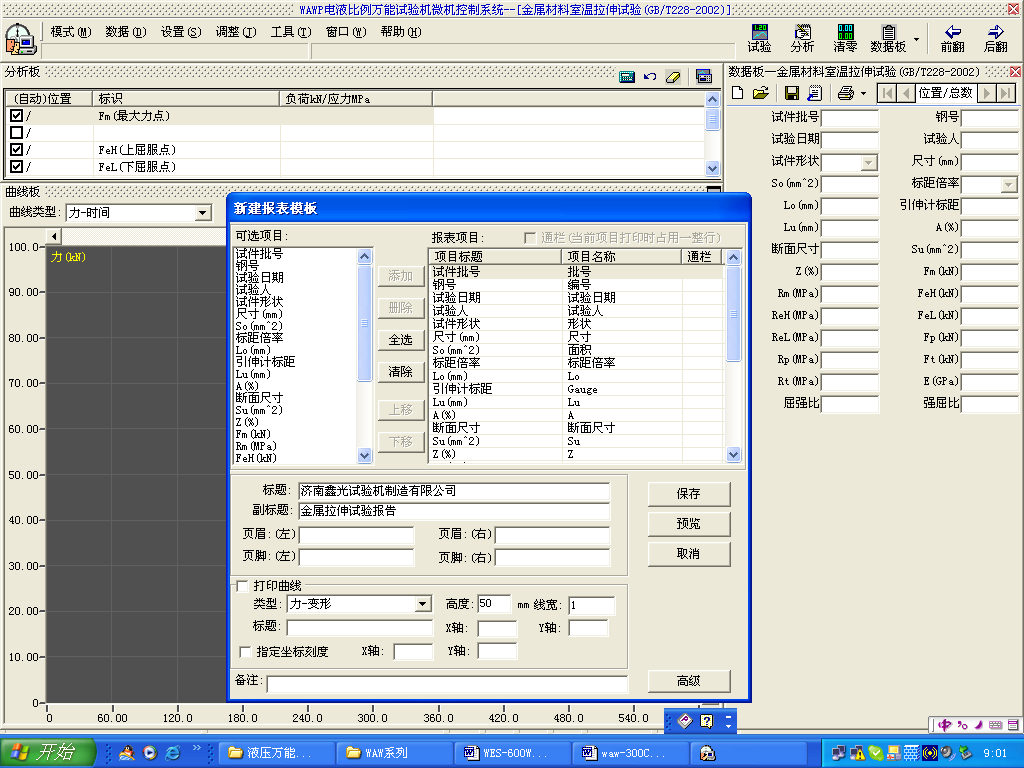1024x768 pixels.
Task: Click the soft keyboard icon in IME bar
Action: click(x=995, y=725)
